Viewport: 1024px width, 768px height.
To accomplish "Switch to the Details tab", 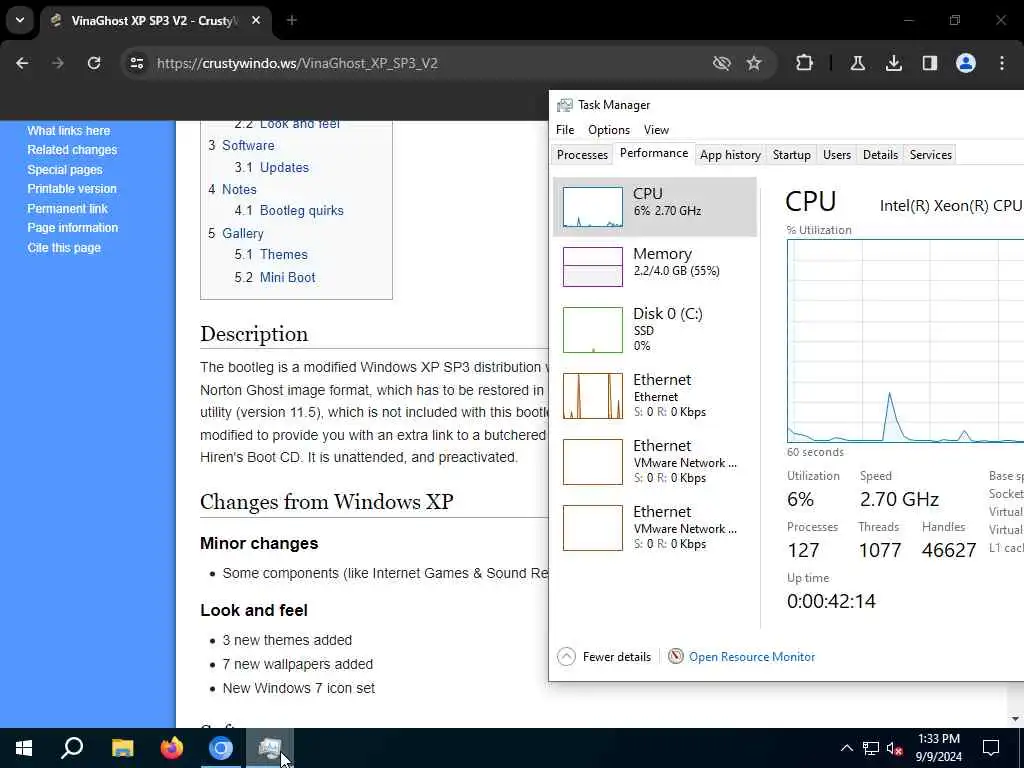I will 880,154.
